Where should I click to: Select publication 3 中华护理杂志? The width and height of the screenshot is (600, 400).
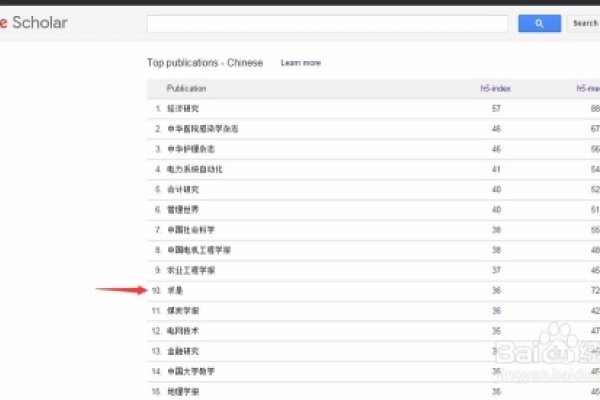(x=191, y=149)
